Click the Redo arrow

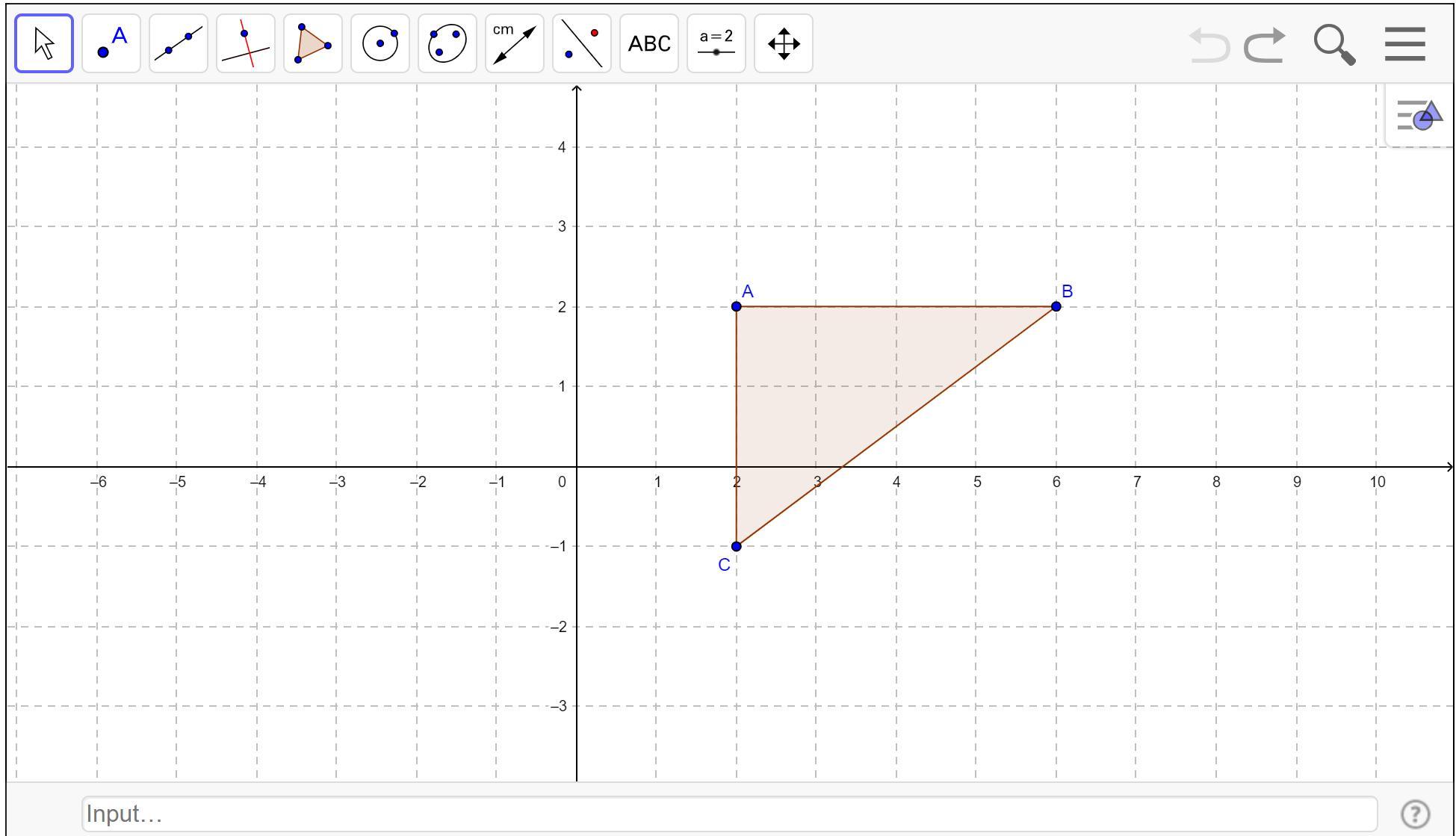[1265, 45]
